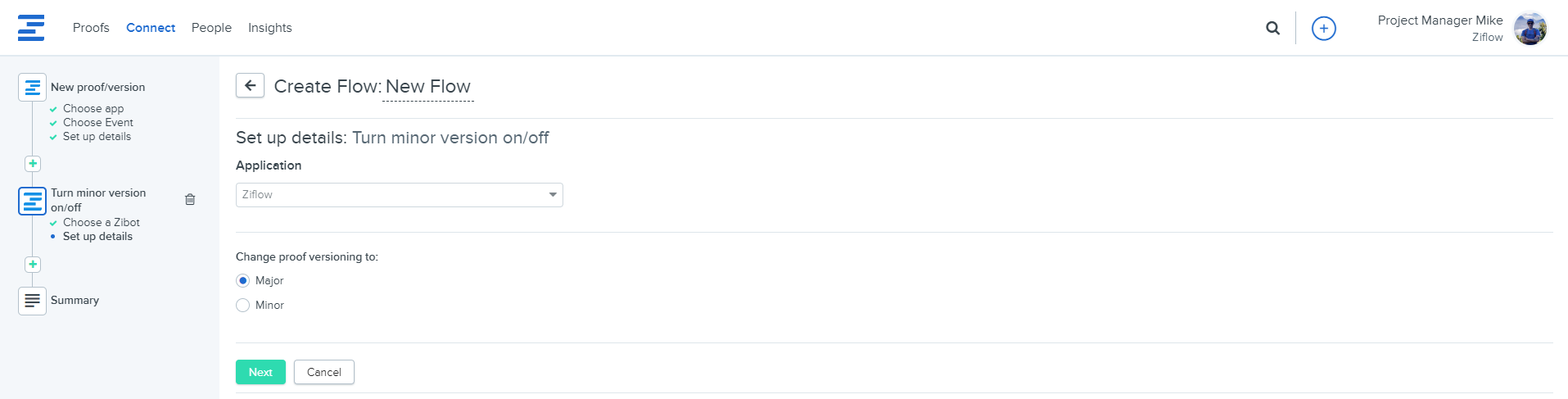Delete Turn minor version step with trash icon
Viewport: 1568px width, 399px height.
point(190,199)
